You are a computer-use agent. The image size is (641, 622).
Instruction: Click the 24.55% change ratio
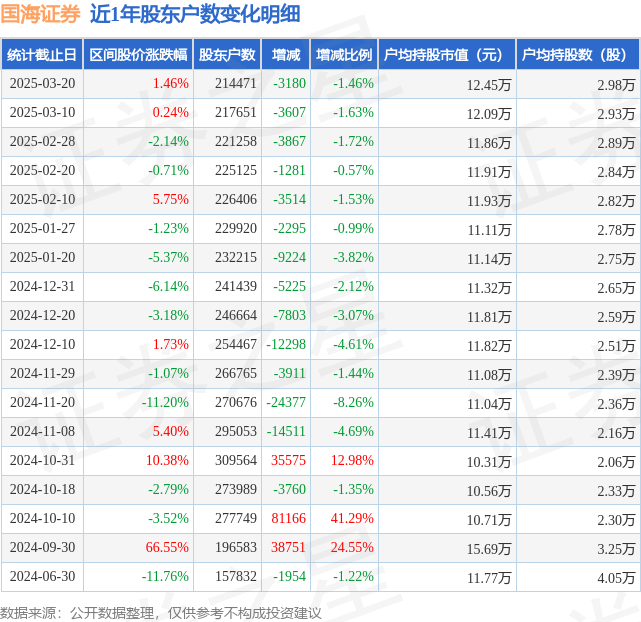click(352, 548)
